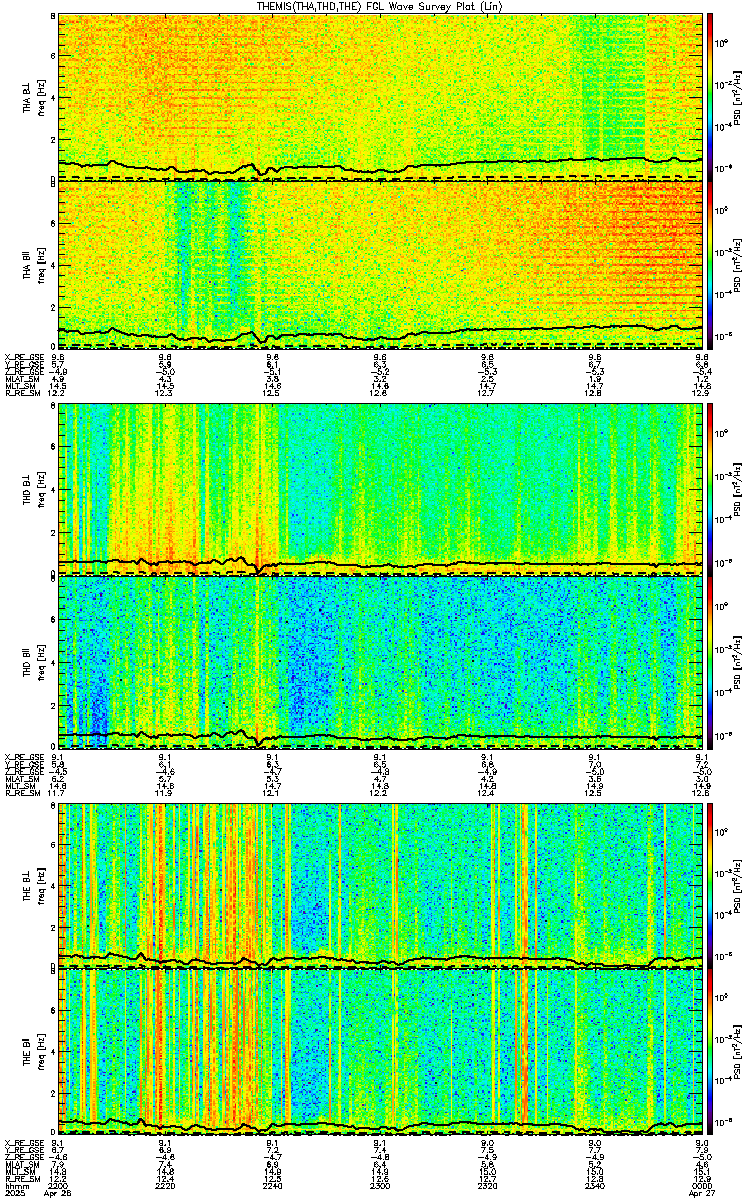Screen dimensions: 750x1200
Task: Click the '2300' time label on the bottom axis
Action: 381,1184
